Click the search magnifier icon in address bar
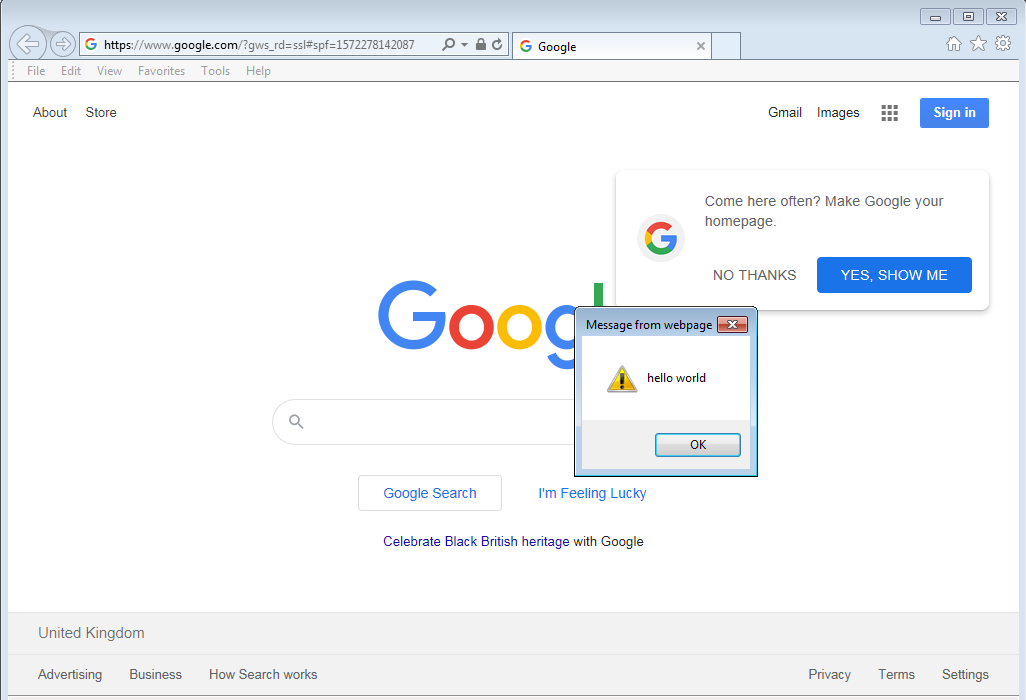The image size is (1026, 700). (x=448, y=45)
